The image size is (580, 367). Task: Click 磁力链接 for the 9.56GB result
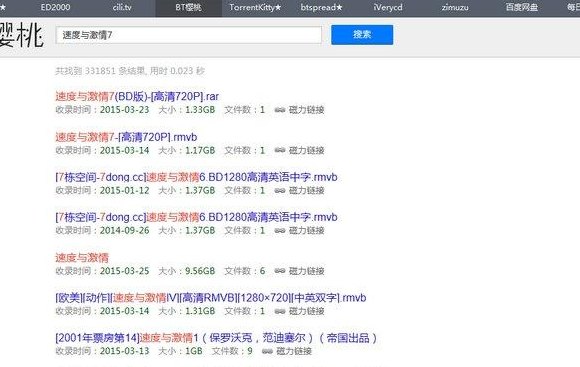[306, 271]
